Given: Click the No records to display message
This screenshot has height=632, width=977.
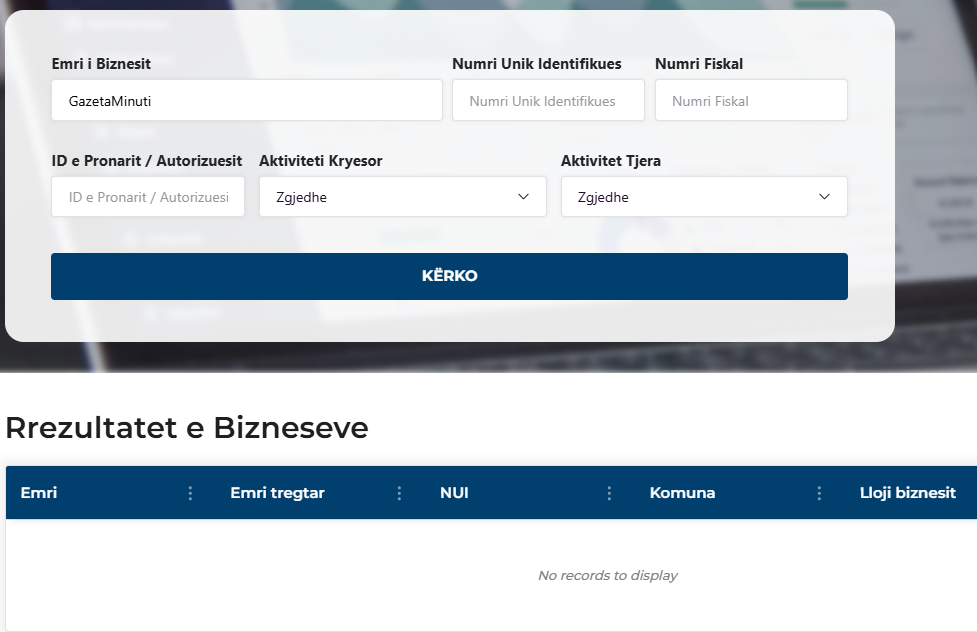Looking at the screenshot, I should [x=607, y=576].
